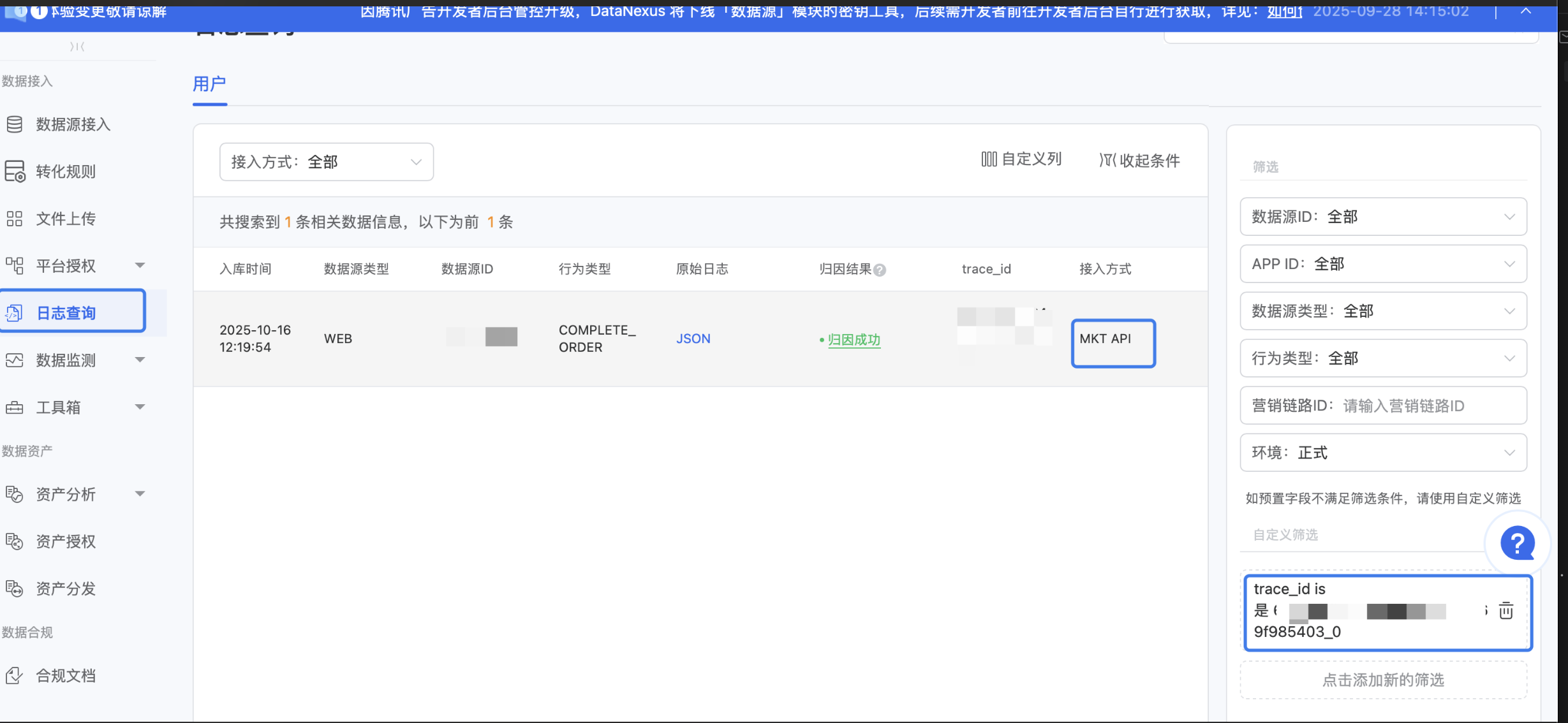Screen dimensions: 1568x723
Task: Click the 归因成功 result link
Action: [854, 340]
